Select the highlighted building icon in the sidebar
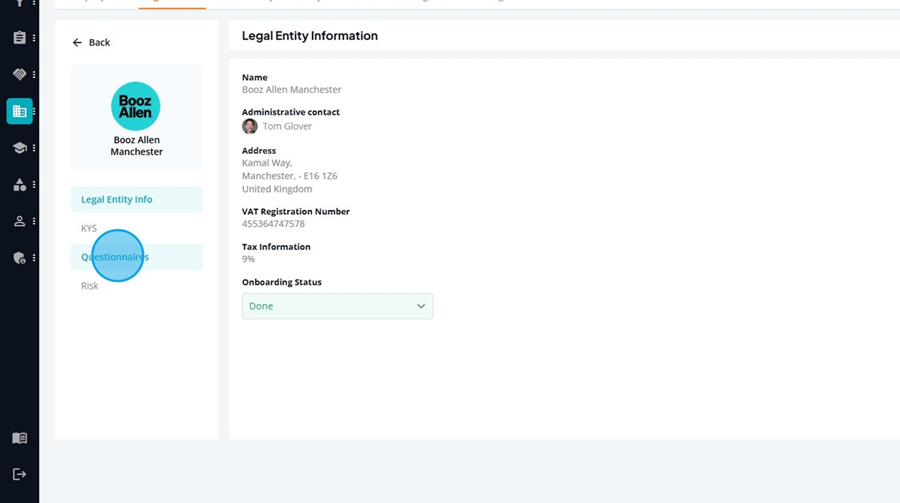900x503 pixels. coord(19,111)
